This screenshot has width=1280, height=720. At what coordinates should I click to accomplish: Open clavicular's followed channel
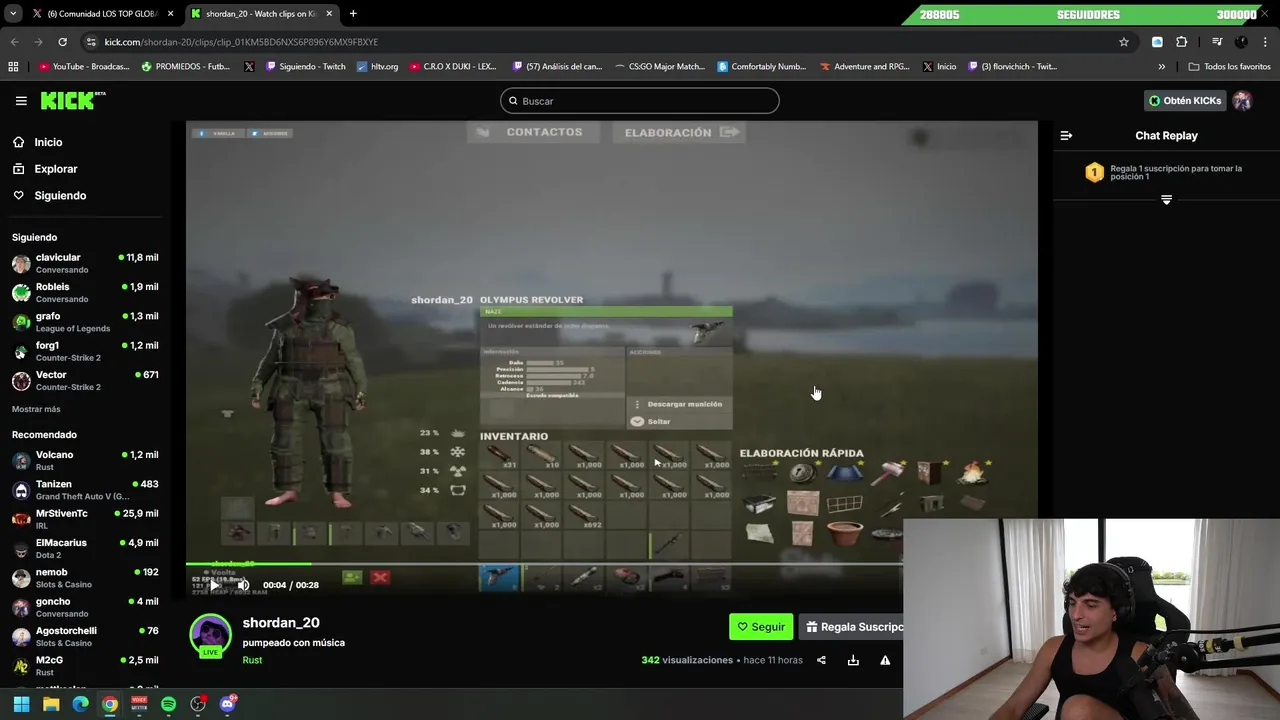[x=85, y=263]
